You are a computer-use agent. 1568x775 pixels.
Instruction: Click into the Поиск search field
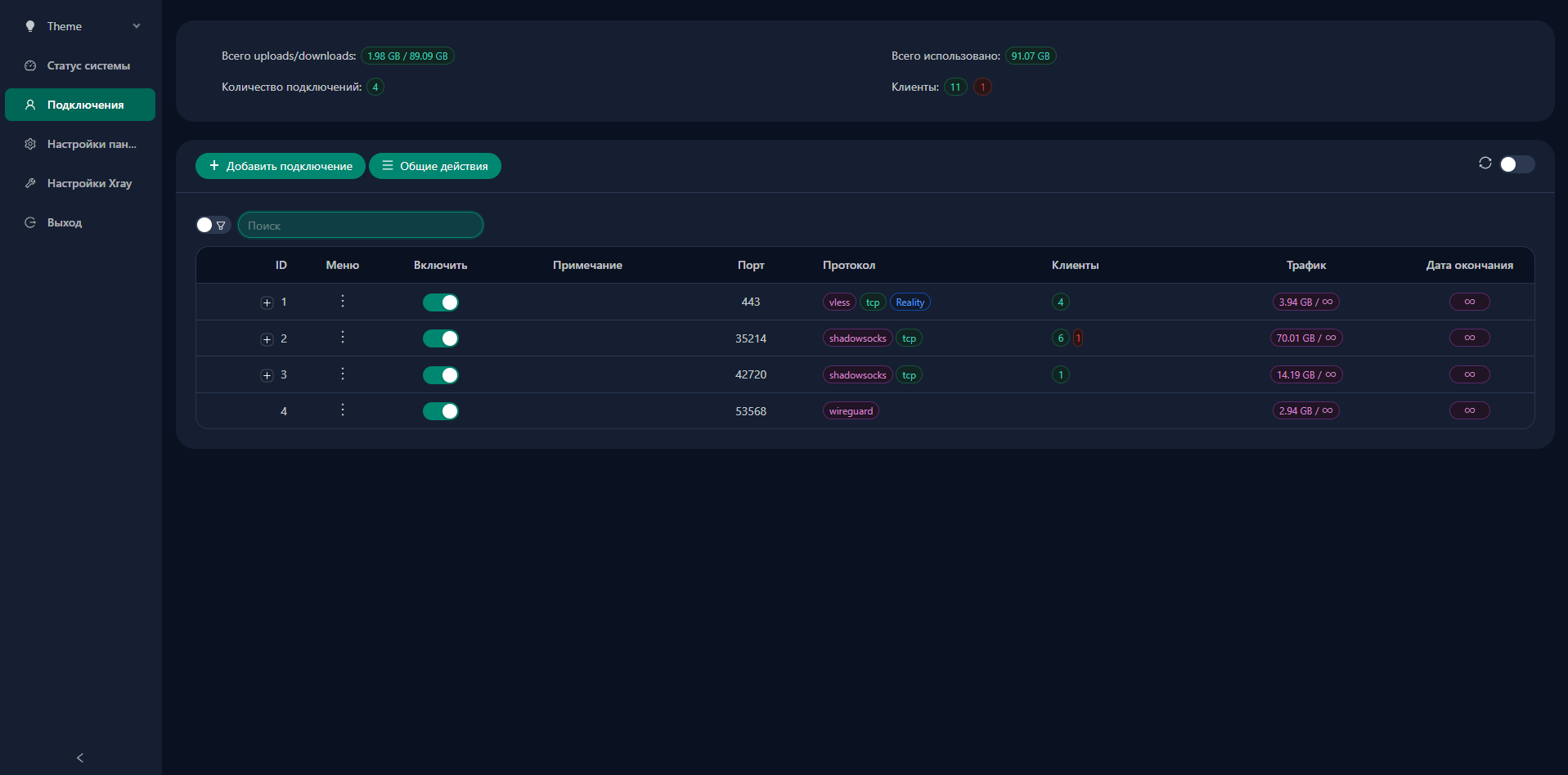tap(361, 226)
